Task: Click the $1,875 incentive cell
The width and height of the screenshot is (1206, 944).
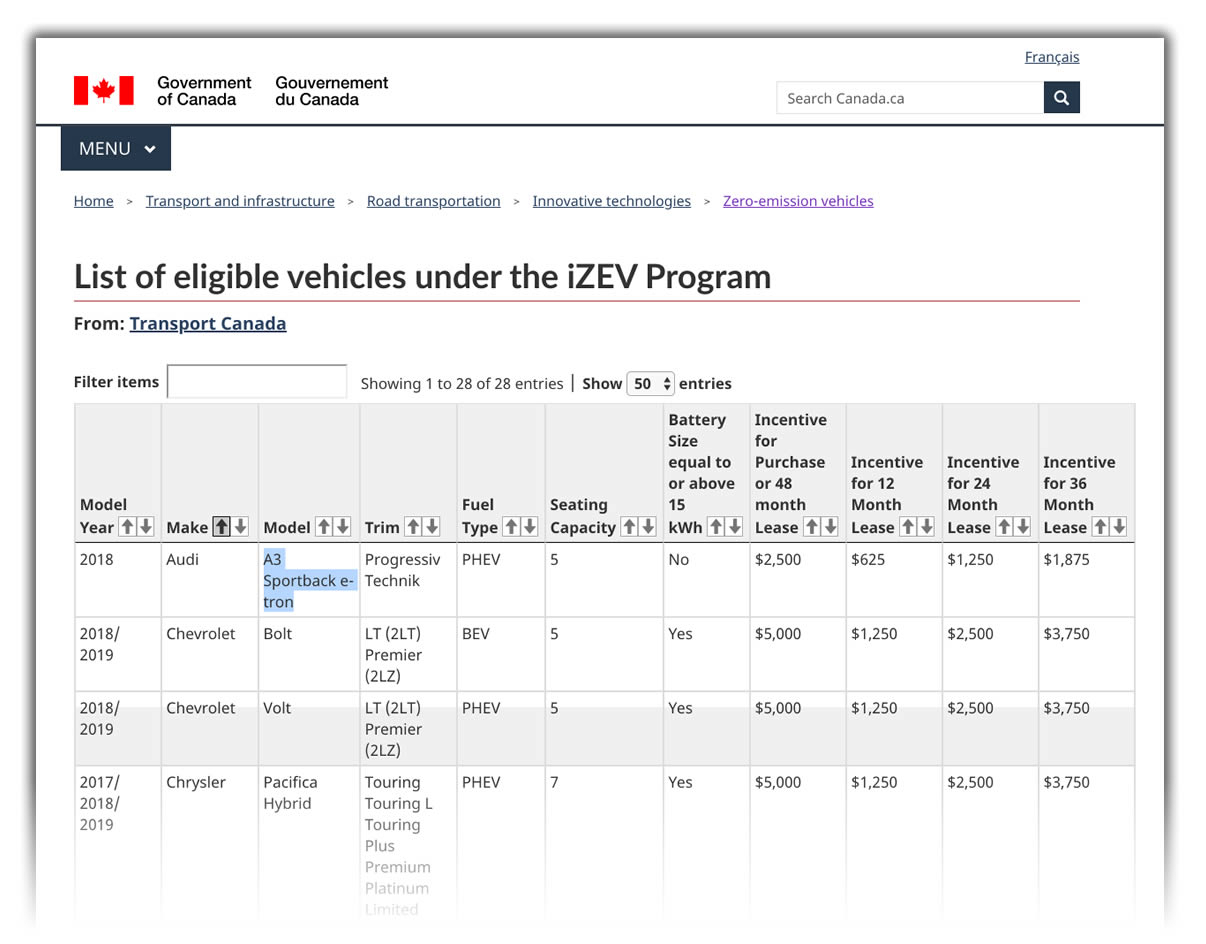Action: click(1087, 581)
